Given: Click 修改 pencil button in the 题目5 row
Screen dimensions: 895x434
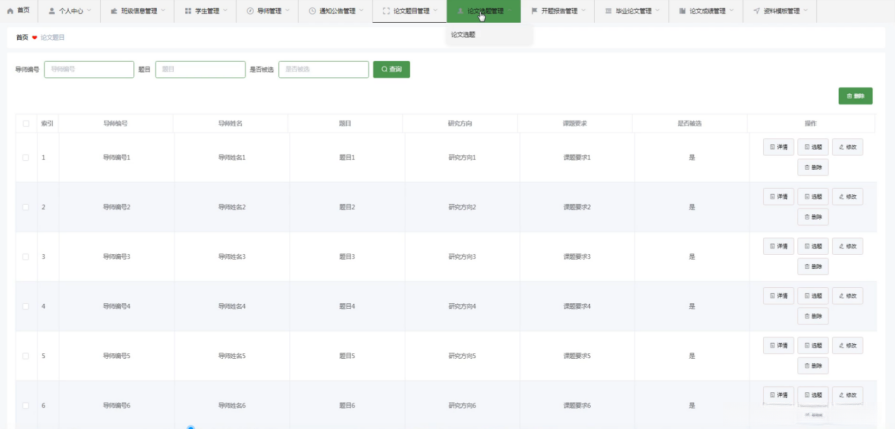Looking at the screenshot, I should [848, 345].
